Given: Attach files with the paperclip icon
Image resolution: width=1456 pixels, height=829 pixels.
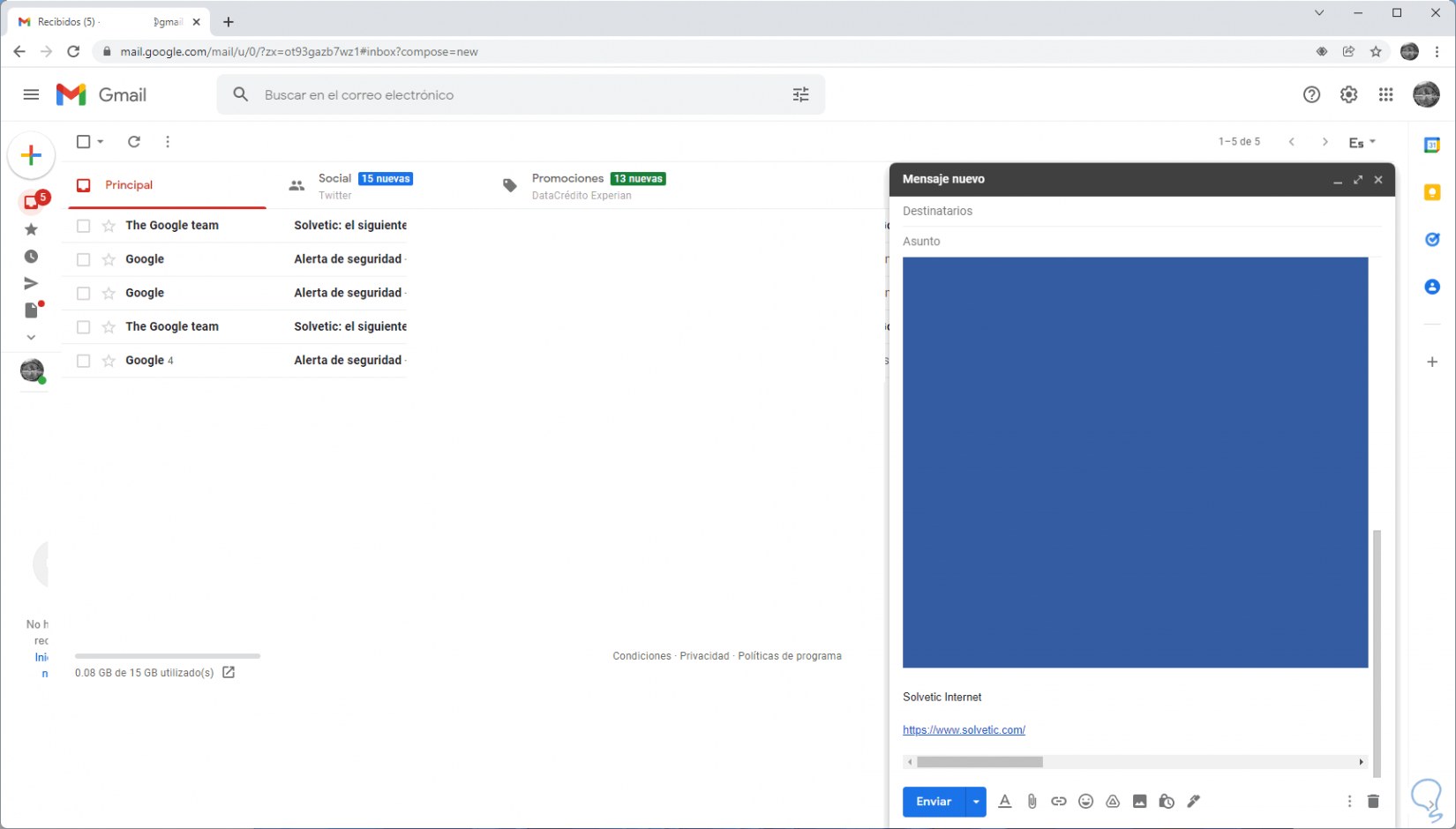Looking at the screenshot, I should (1032, 801).
